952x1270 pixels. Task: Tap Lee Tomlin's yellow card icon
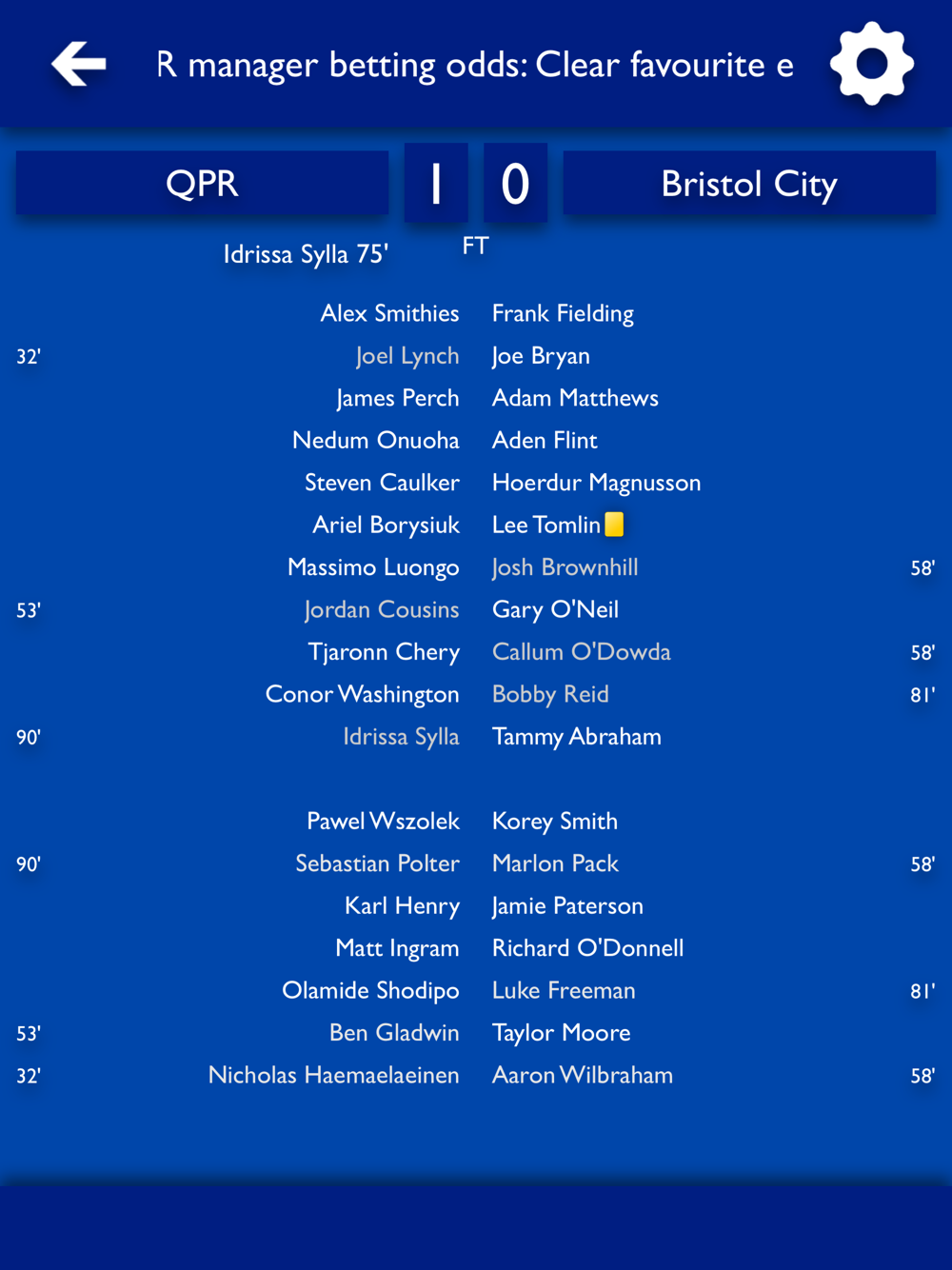point(615,524)
